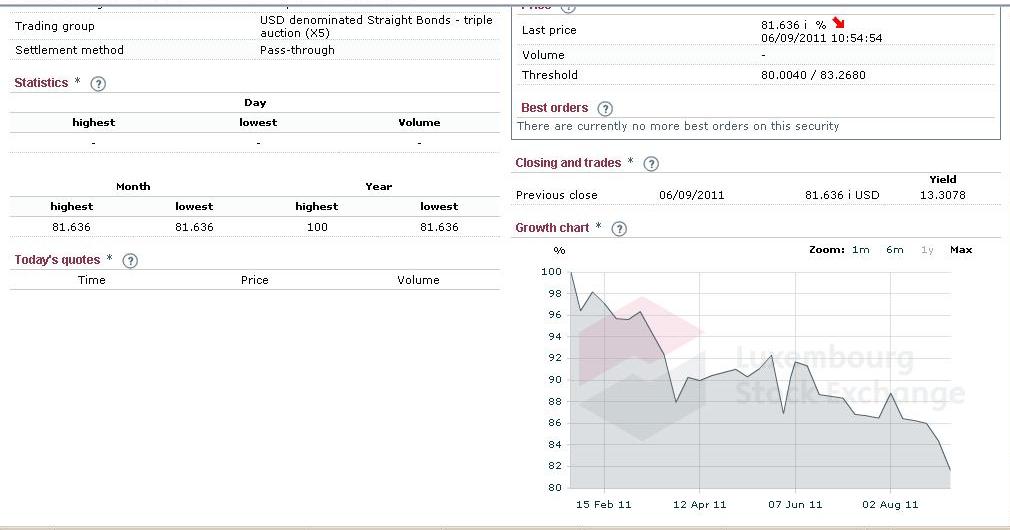Screen dimensions: 1010x530
Task: Switch chart zoom to 6m
Action: click(x=894, y=250)
